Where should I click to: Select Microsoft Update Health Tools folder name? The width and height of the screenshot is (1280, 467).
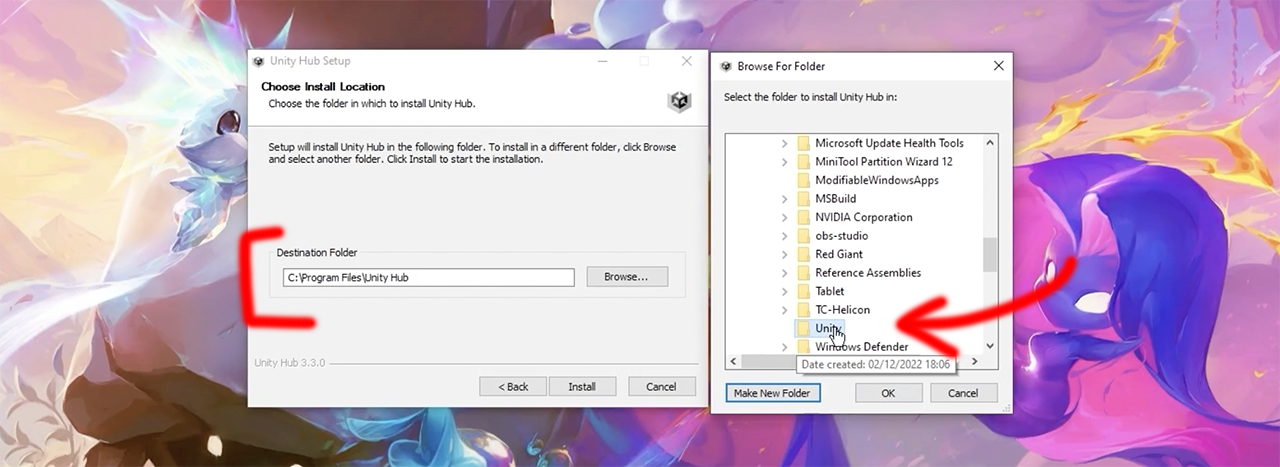(x=889, y=143)
